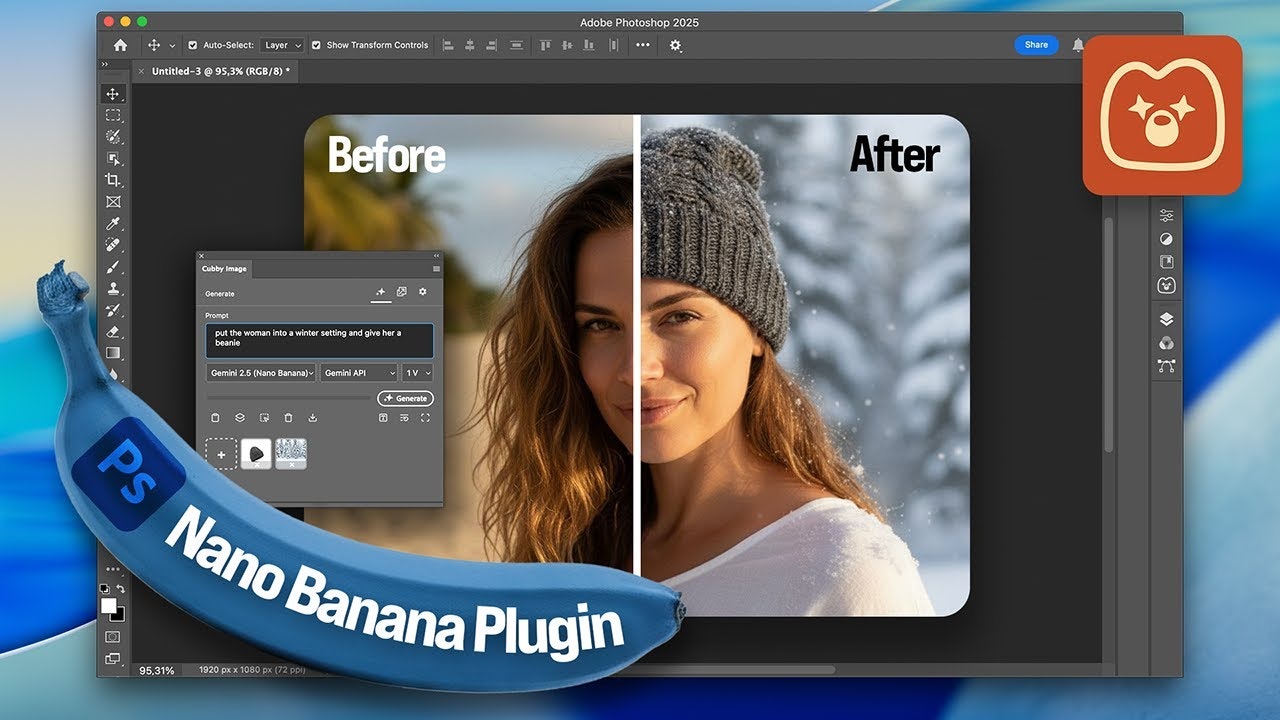Open the notifications bell icon
This screenshot has height=720, width=1280.
pyautogui.click(x=1078, y=45)
